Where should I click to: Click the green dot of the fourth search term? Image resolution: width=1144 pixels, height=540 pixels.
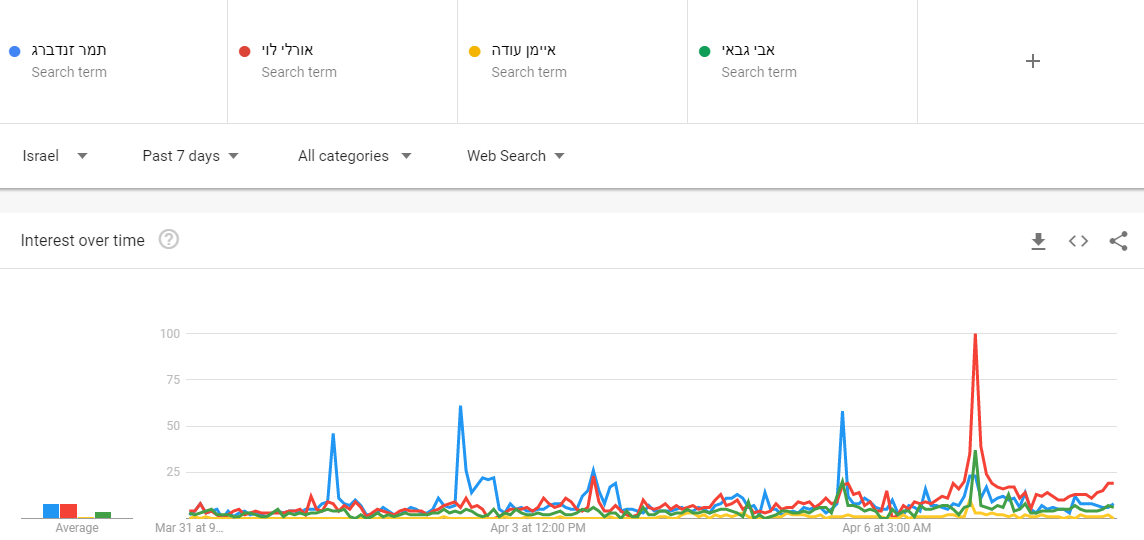(x=705, y=51)
